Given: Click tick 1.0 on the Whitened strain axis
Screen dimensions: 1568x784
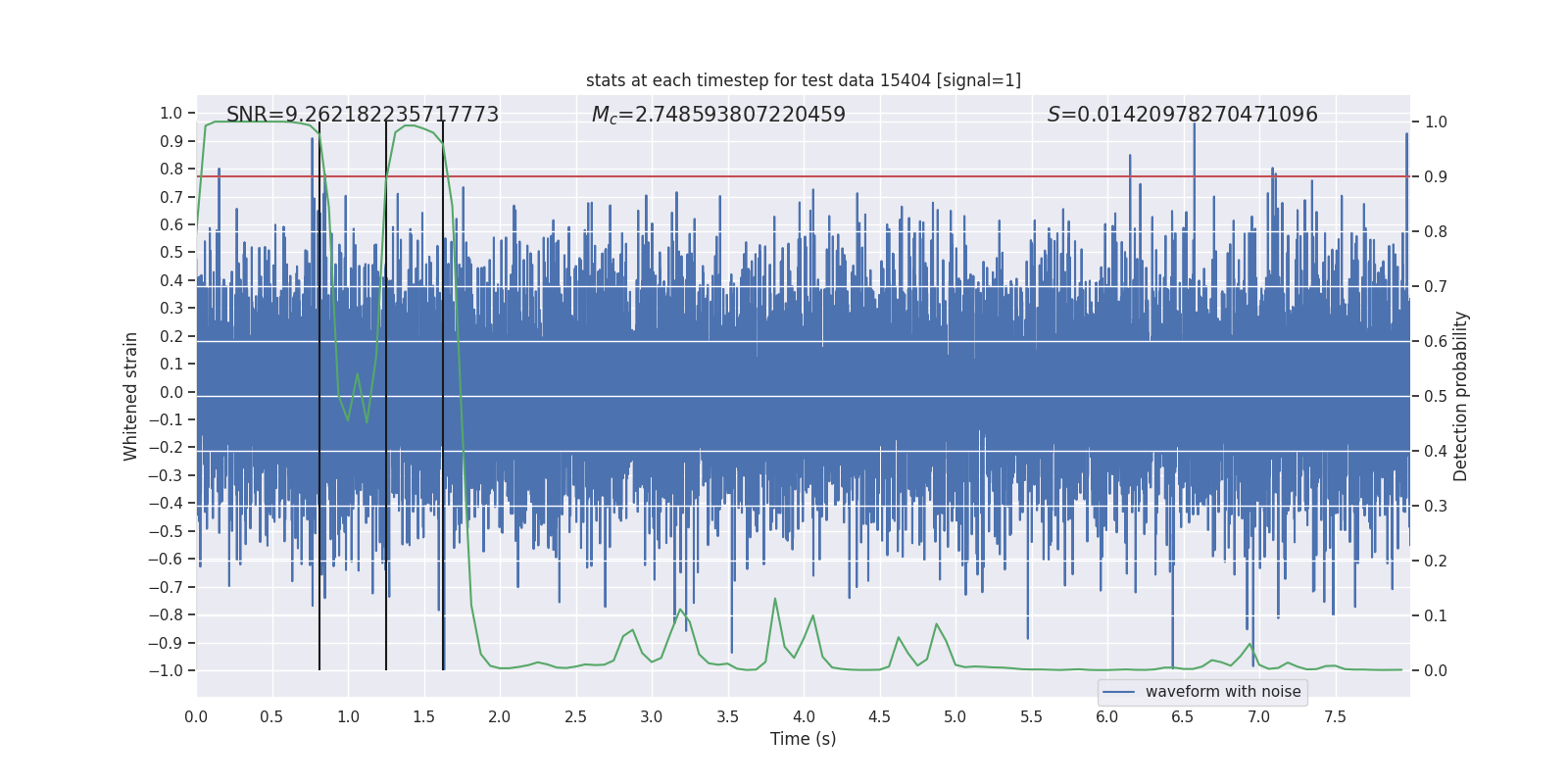Looking at the screenshot, I should click(171, 114).
